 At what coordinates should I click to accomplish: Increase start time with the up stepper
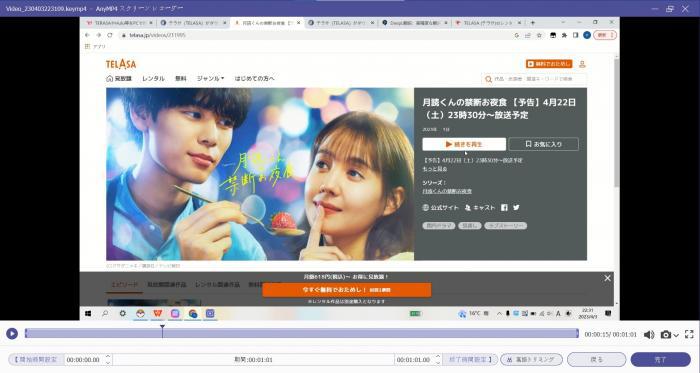[108, 356]
